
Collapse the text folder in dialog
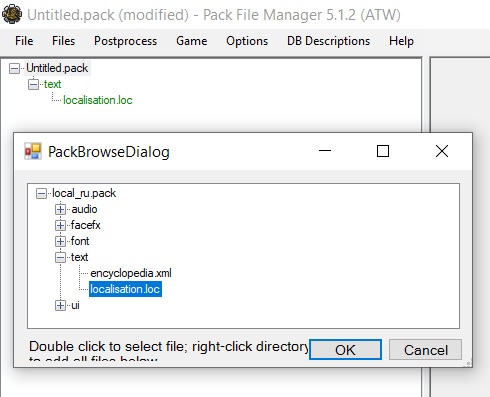click(x=60, y=257)
